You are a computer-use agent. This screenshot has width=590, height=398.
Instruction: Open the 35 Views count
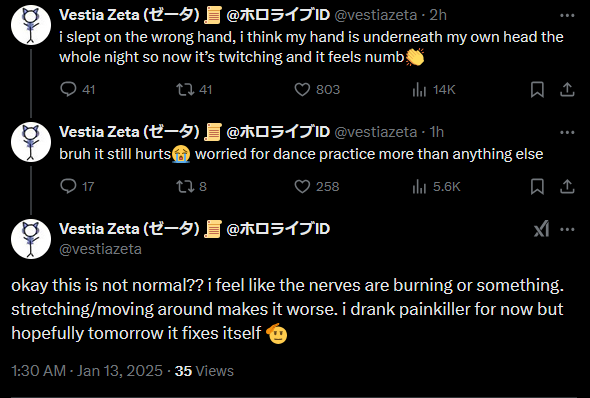[x=204, y=371]
